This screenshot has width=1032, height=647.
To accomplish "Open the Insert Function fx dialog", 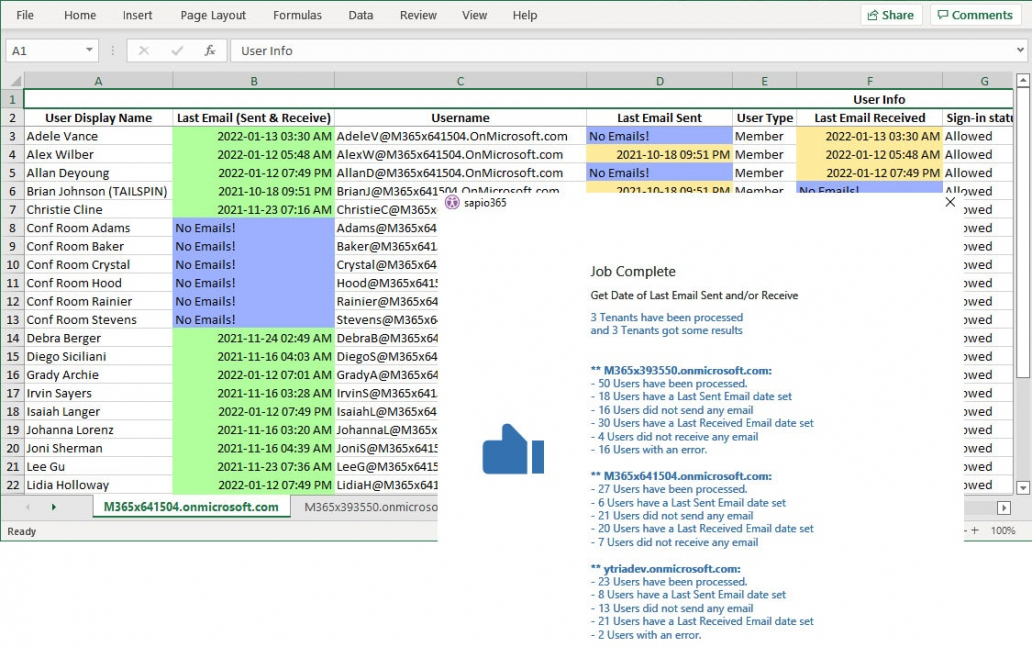I will (210, 51).
